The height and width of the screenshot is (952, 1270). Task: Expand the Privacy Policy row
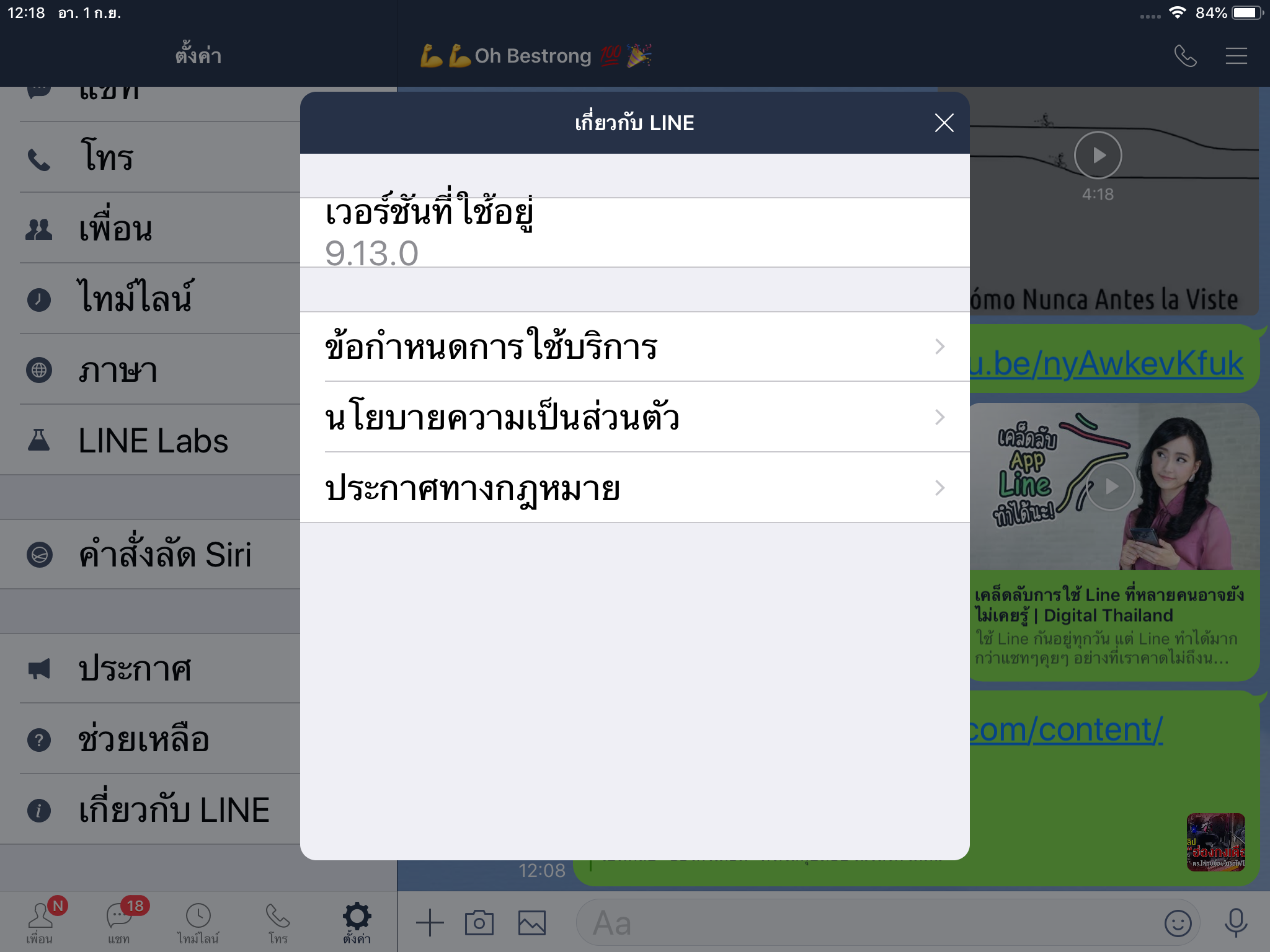634,417
